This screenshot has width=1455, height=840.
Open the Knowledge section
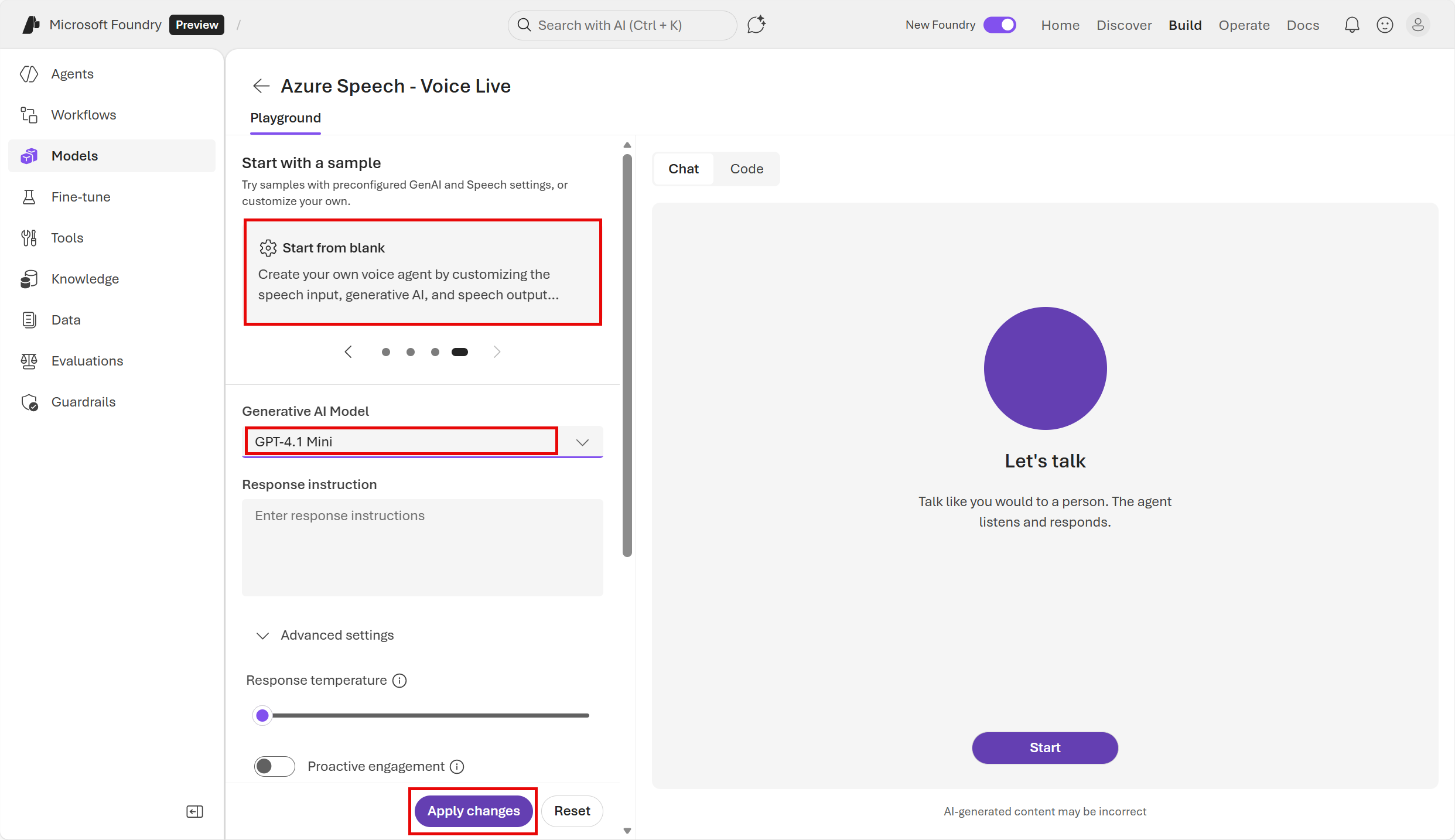(x=85, y=279)
